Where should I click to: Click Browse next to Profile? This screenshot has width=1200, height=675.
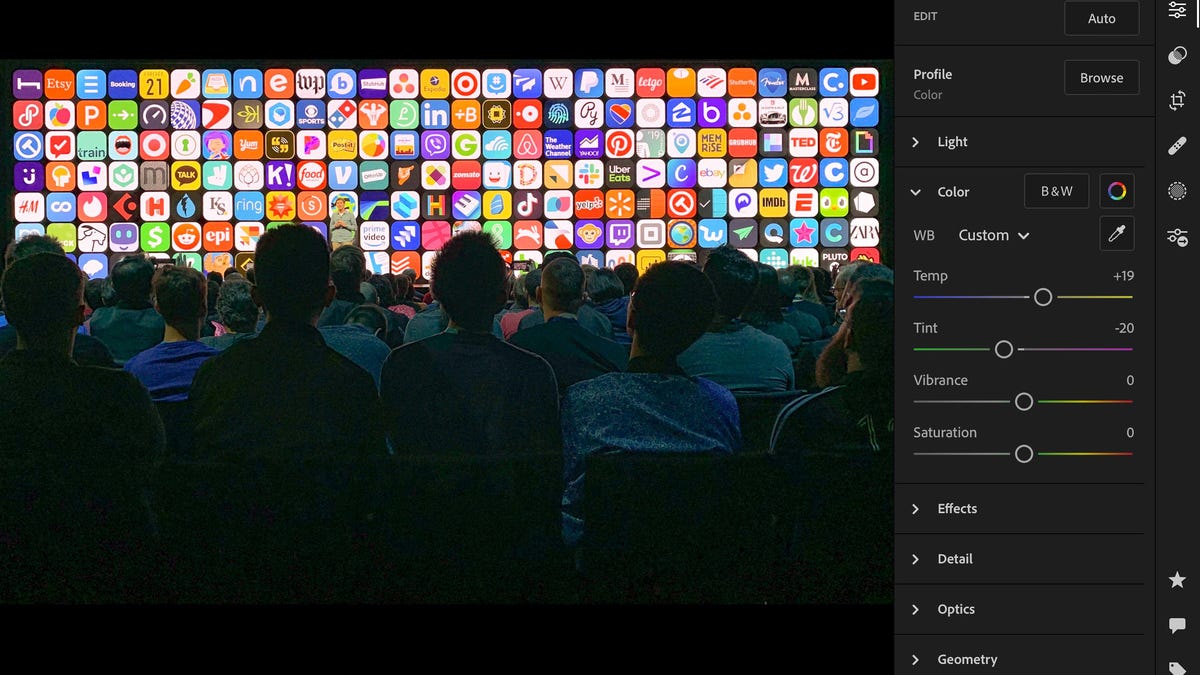[1101, 77]
